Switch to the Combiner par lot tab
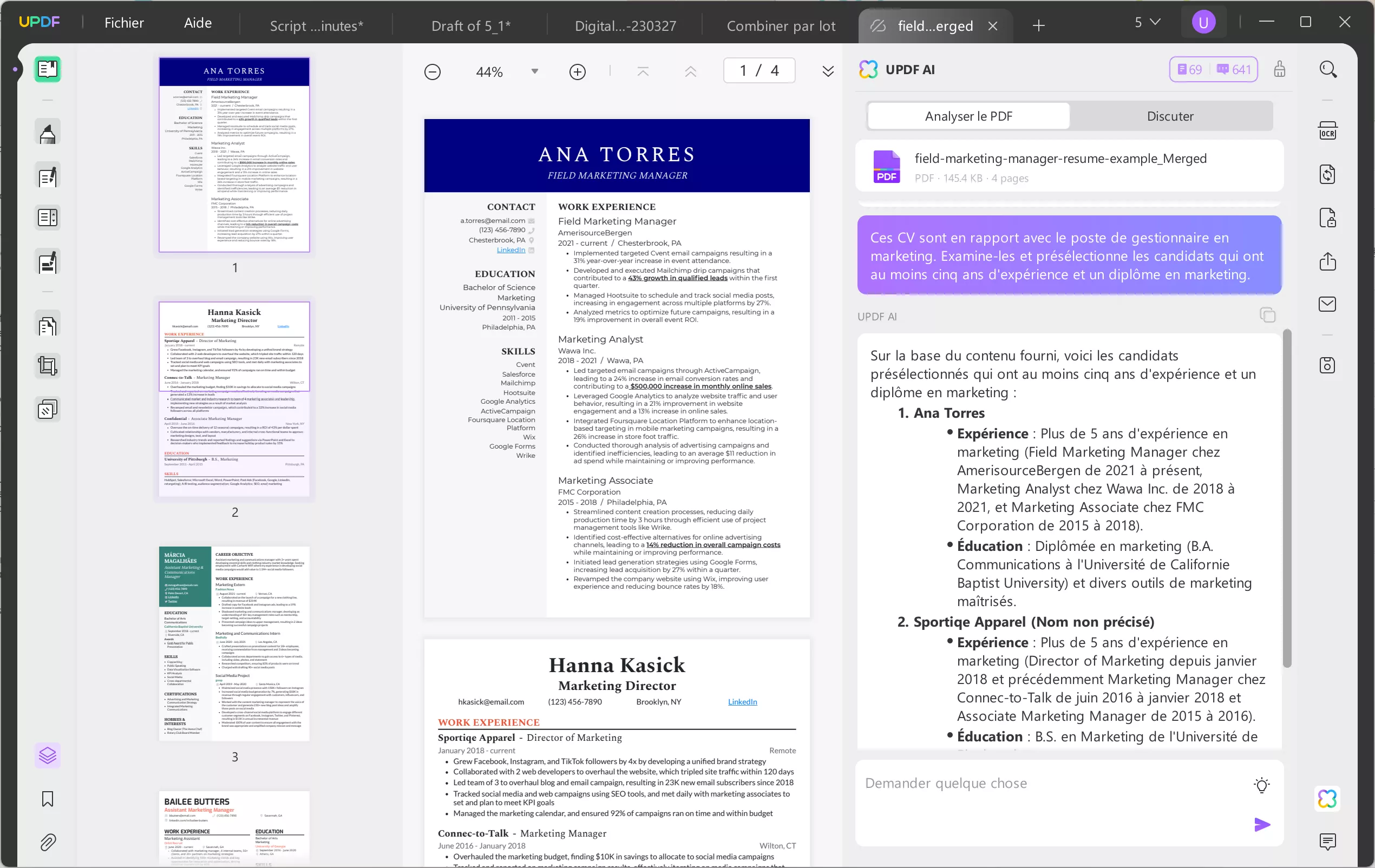Image resolution: width=1375 pixels, height=868 pixels. pos(781,25)
